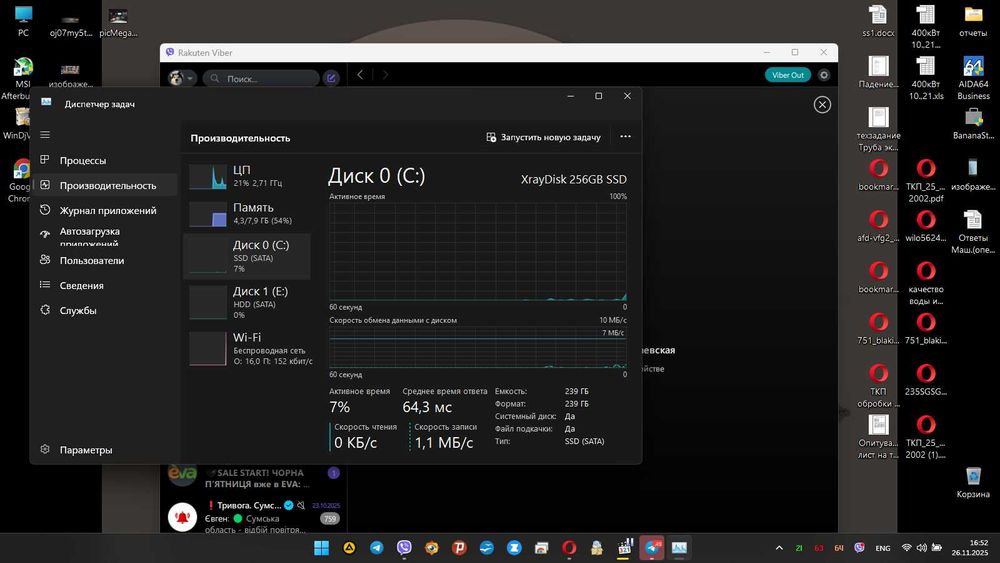Open AIDA64 Business desktop shortcut
Viewport: 1000px width, 563px height.
click(x=973, y=78)
